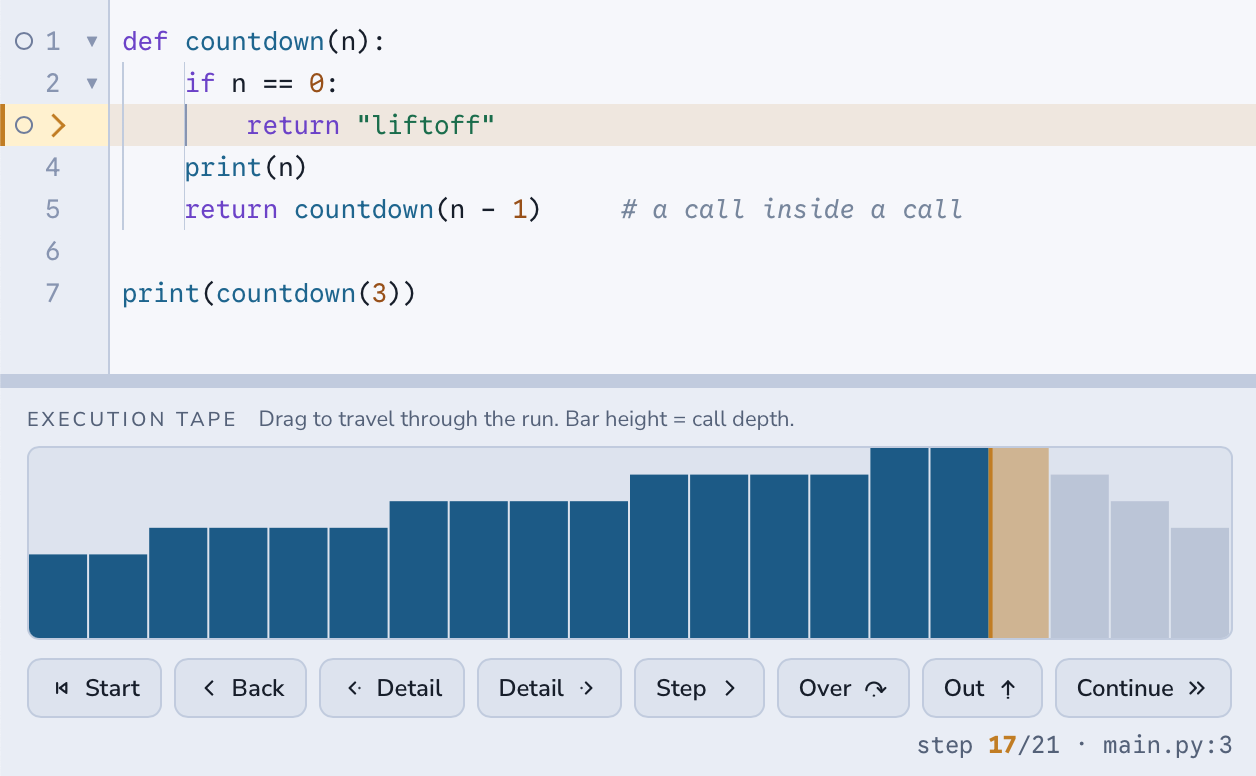1256x776 pixels.
Task: Click "countdown(n - 1)" on line 5
Action: 417,209
